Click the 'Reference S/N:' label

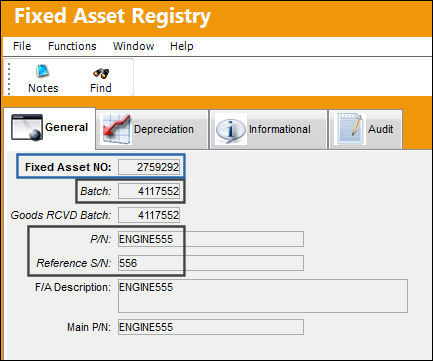click(74, 263)
